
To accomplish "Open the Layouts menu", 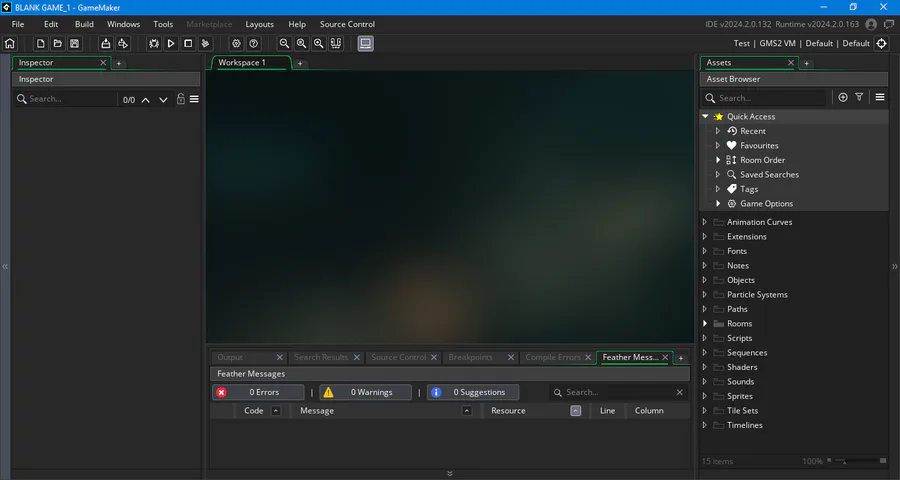I will tap(259, 24).
